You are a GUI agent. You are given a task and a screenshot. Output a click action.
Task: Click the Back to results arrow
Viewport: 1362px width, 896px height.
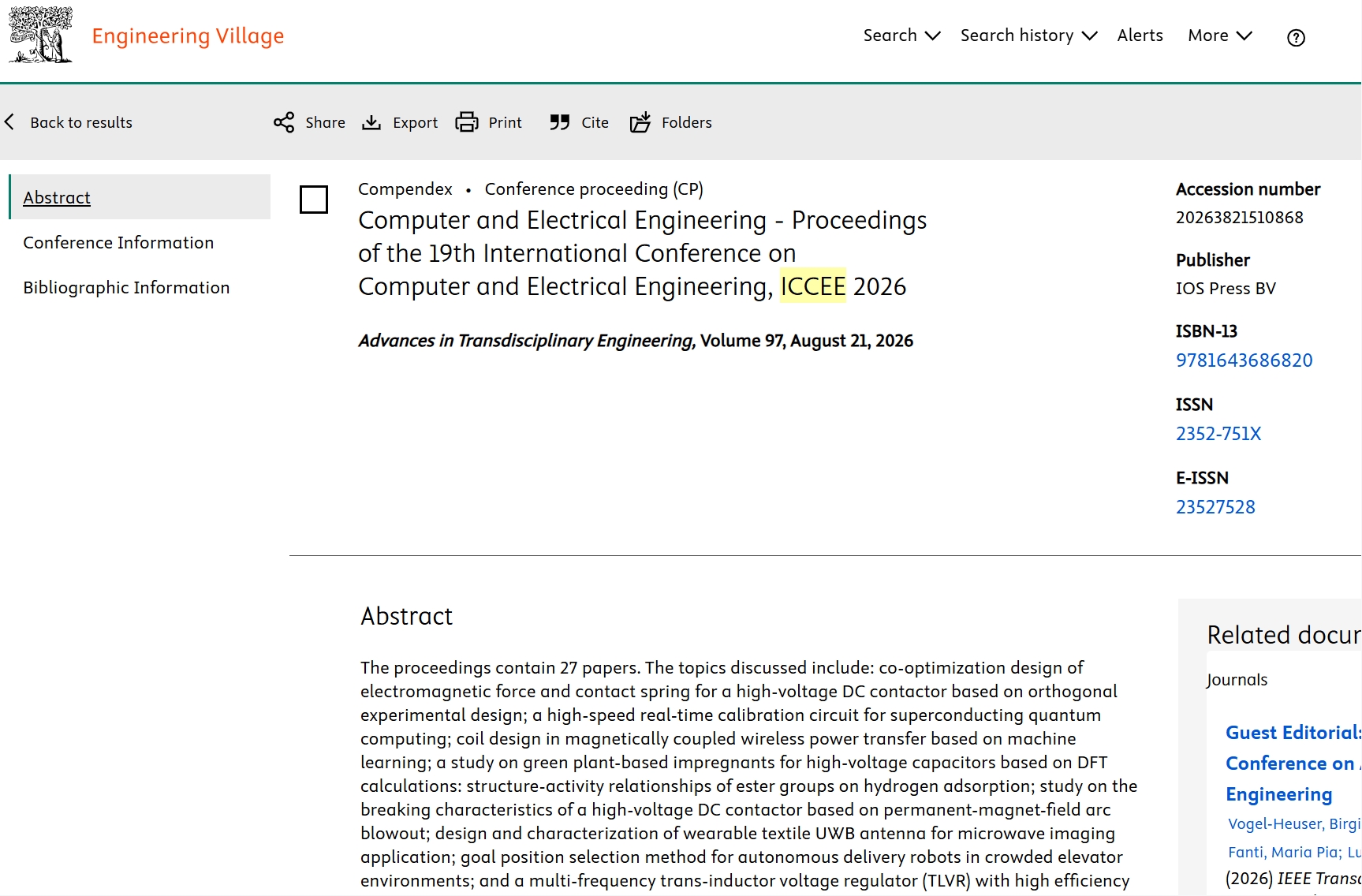pyautogui.click(x=9, y=121)
